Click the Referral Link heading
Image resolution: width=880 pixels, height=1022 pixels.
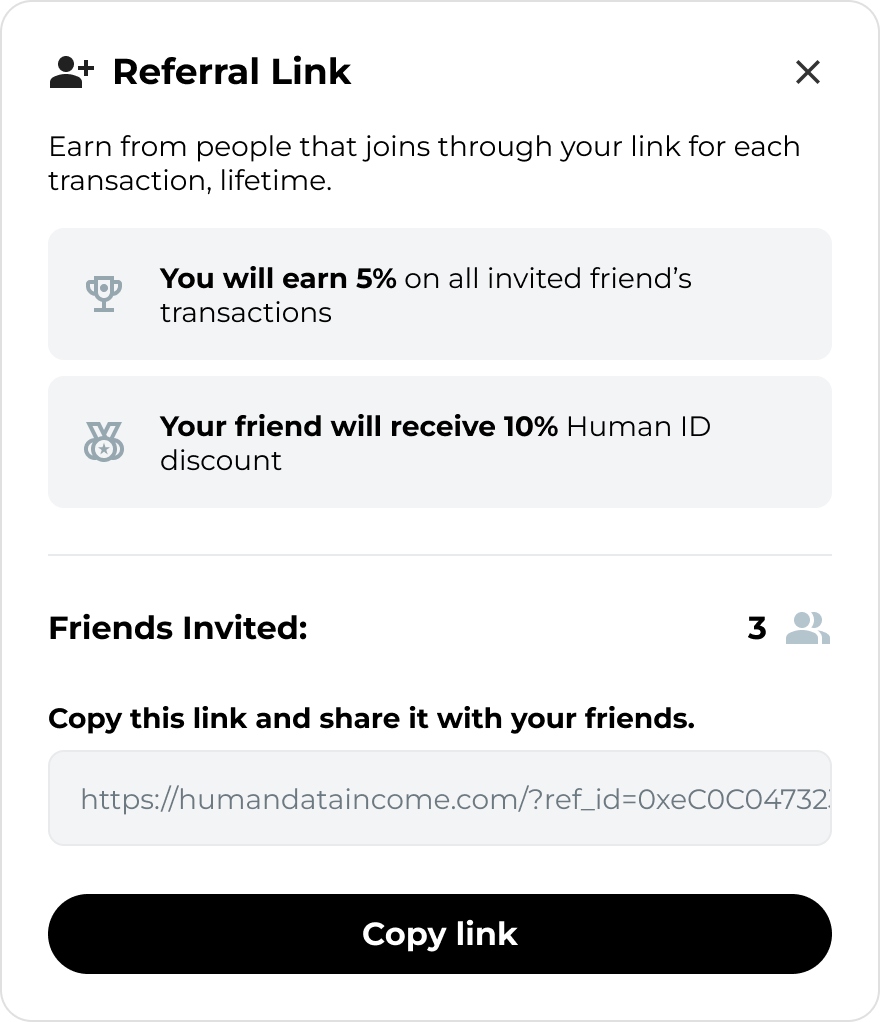pos(232,72)
